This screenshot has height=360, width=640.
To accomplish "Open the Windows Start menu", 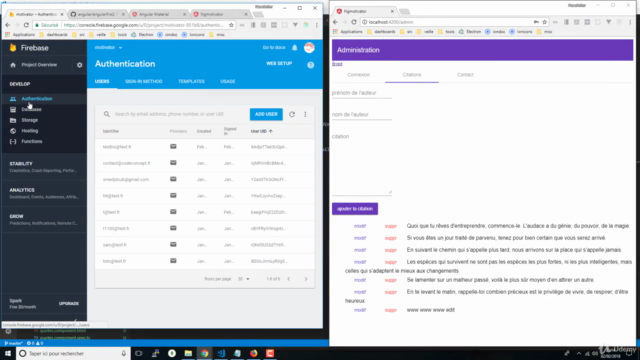I will point(8,353).
